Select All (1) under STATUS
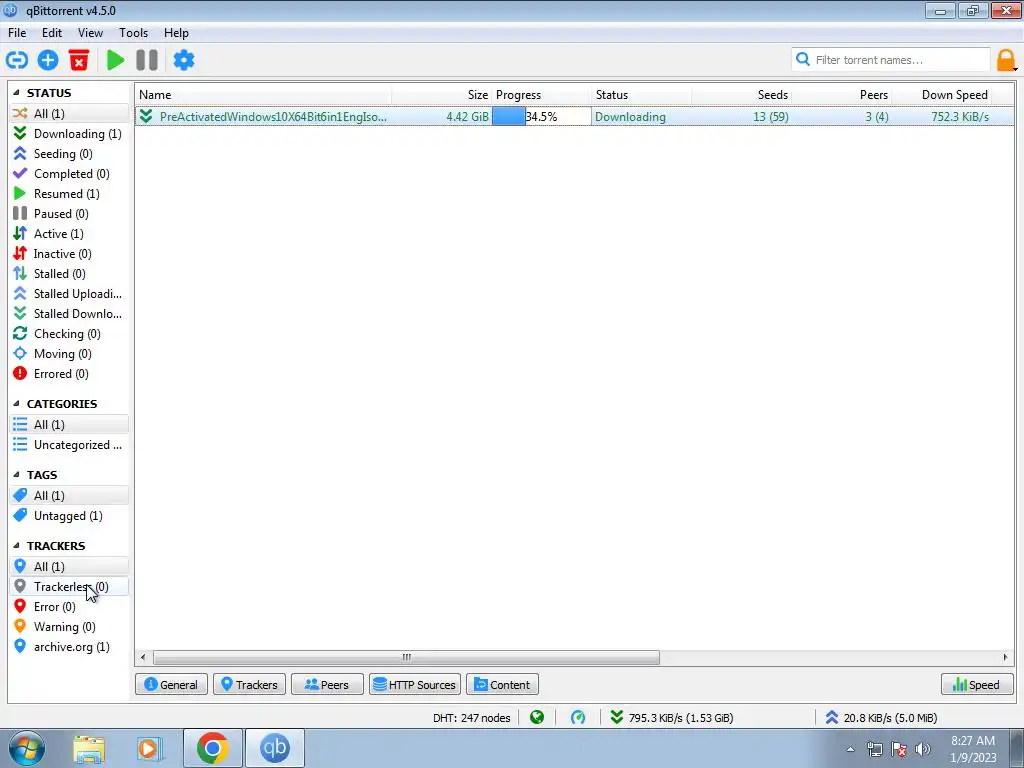The width and height of the screenshot is (1024, 768). (69, 114)
